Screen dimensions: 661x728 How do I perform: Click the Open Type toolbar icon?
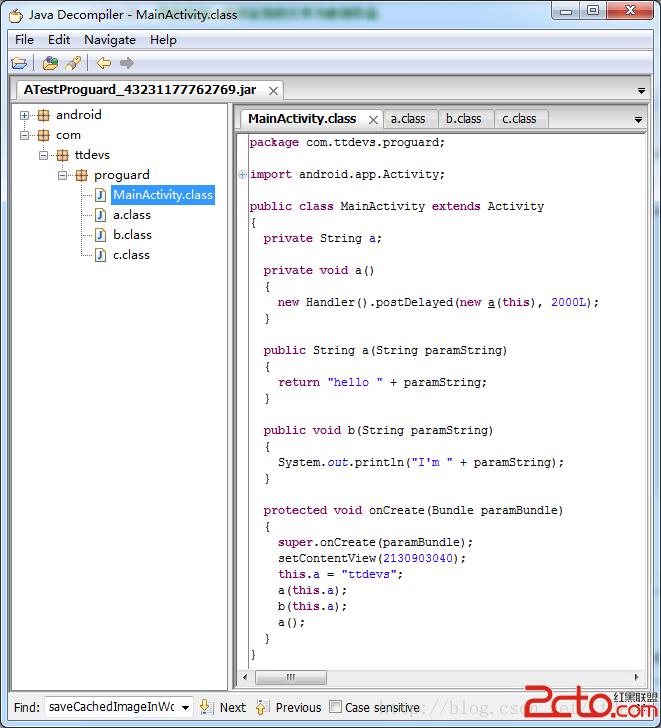point(50,63)
